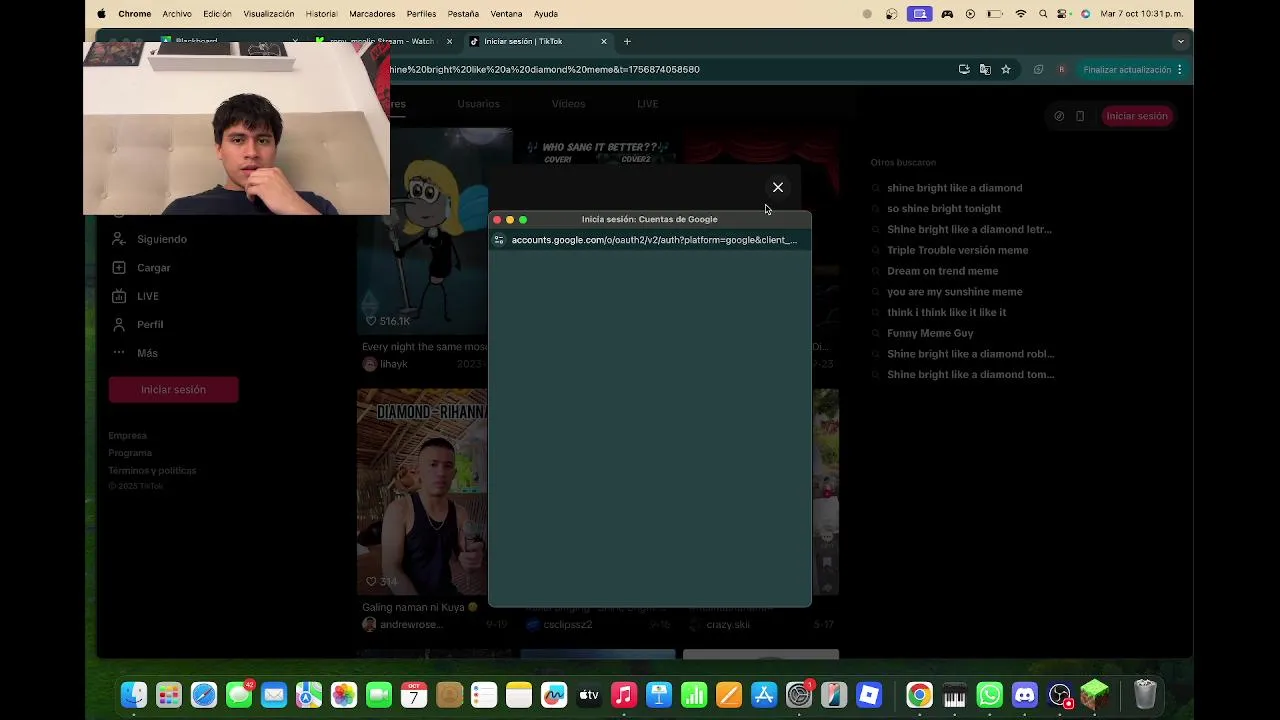The width and height of the screenshot is (1280, 720).
Task: Open Safari in Dock
Action: coord(204,694)
